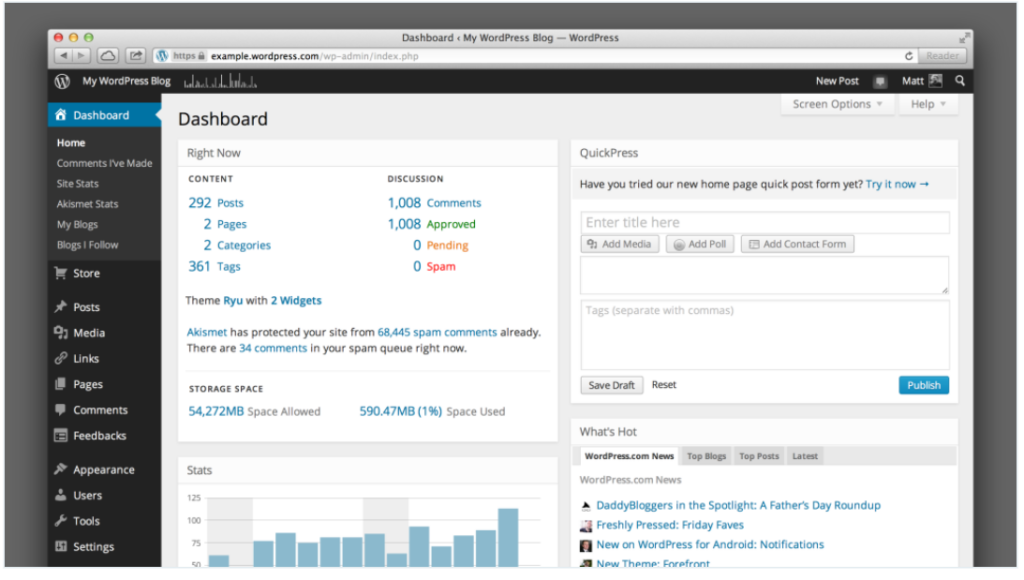Screen dimensions: 1024x580
Task: Click the WordPress logo in the admin bar
Action: pos(60,81)
